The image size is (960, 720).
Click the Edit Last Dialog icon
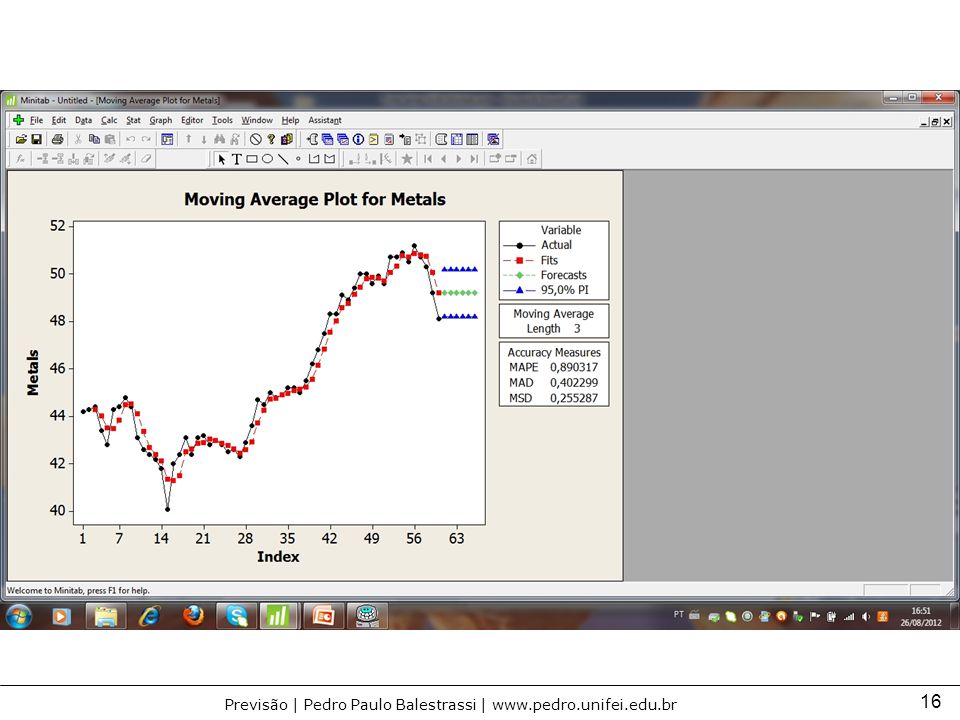pos(167,140)
